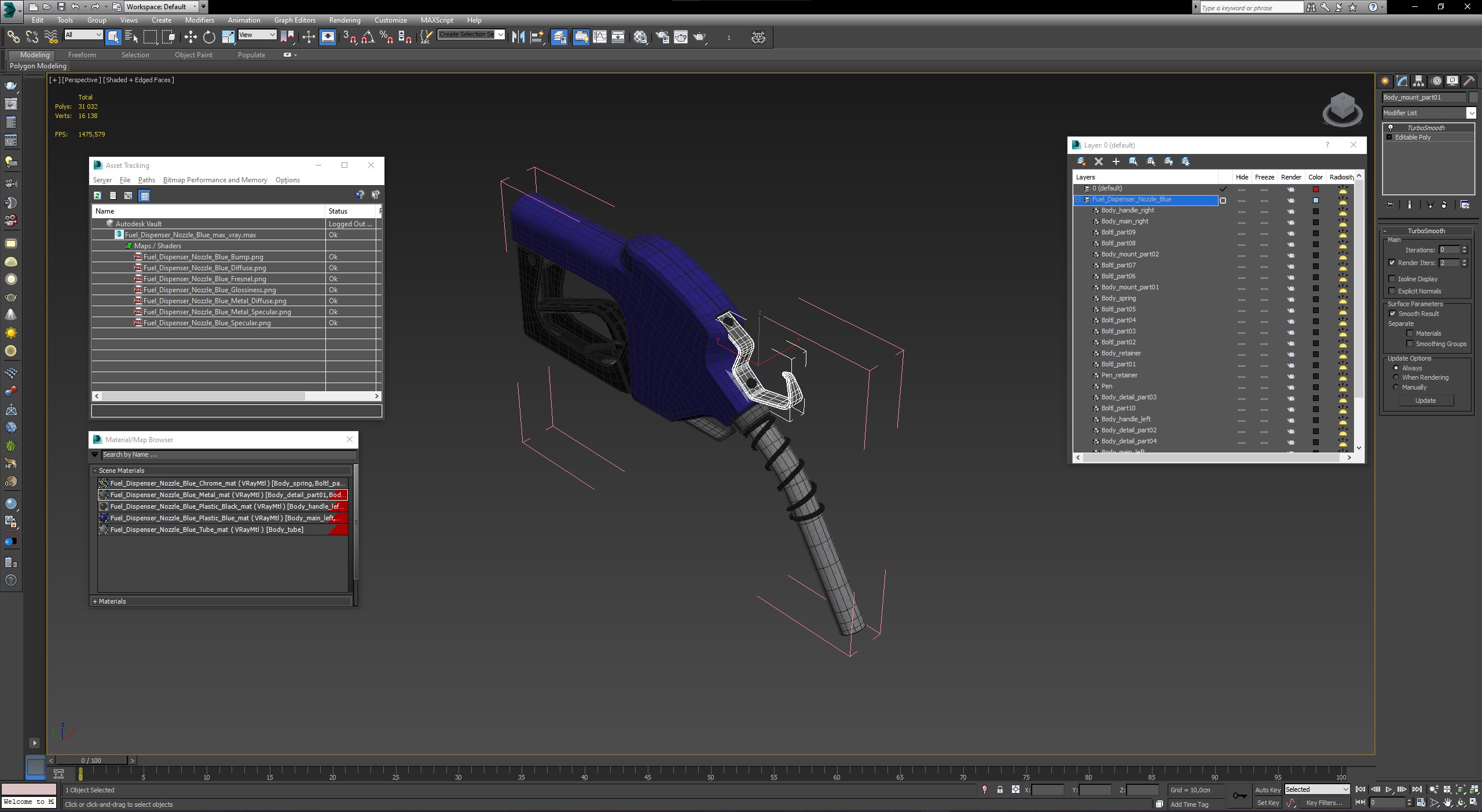Screen dimensions: 1482x812
Task: Open the Material Editor icon
Action: (640, 37)
